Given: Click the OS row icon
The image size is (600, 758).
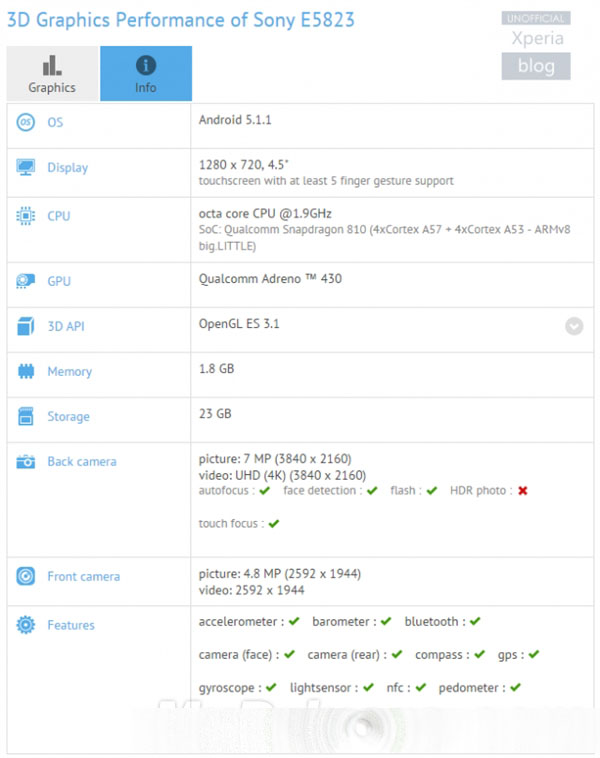Looking at the screenshot, I should 26,122.
